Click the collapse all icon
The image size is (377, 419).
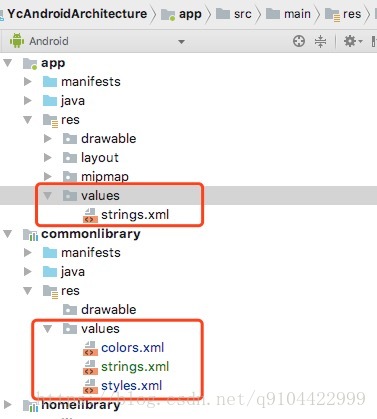click(x=320, y=41)
